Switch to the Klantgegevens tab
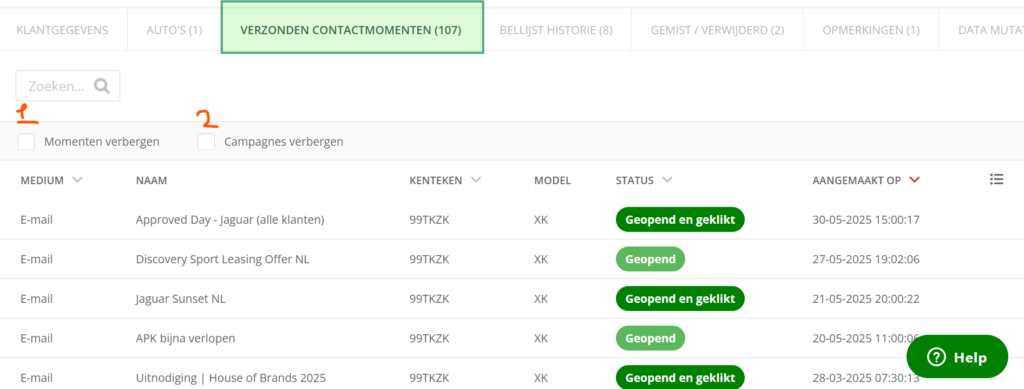The height and width of the screenshot is (389, 1024). [62, 30]
